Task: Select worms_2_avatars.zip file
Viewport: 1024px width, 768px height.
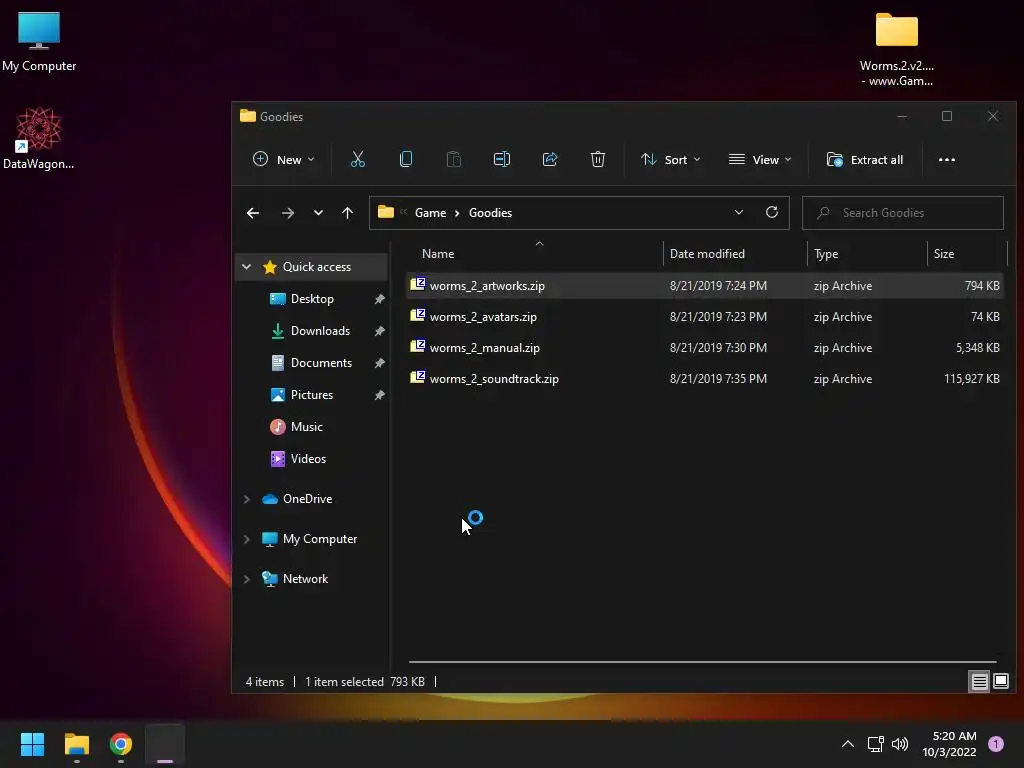Action: coord(705,317)
